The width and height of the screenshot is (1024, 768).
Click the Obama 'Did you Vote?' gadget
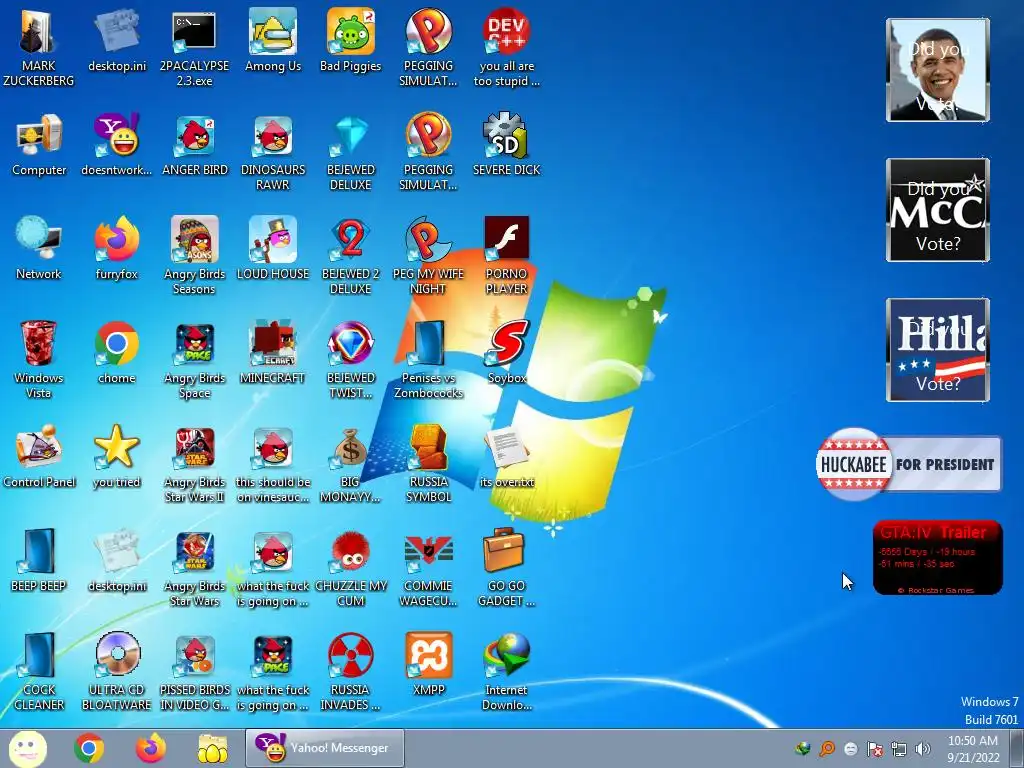(938, 70)
